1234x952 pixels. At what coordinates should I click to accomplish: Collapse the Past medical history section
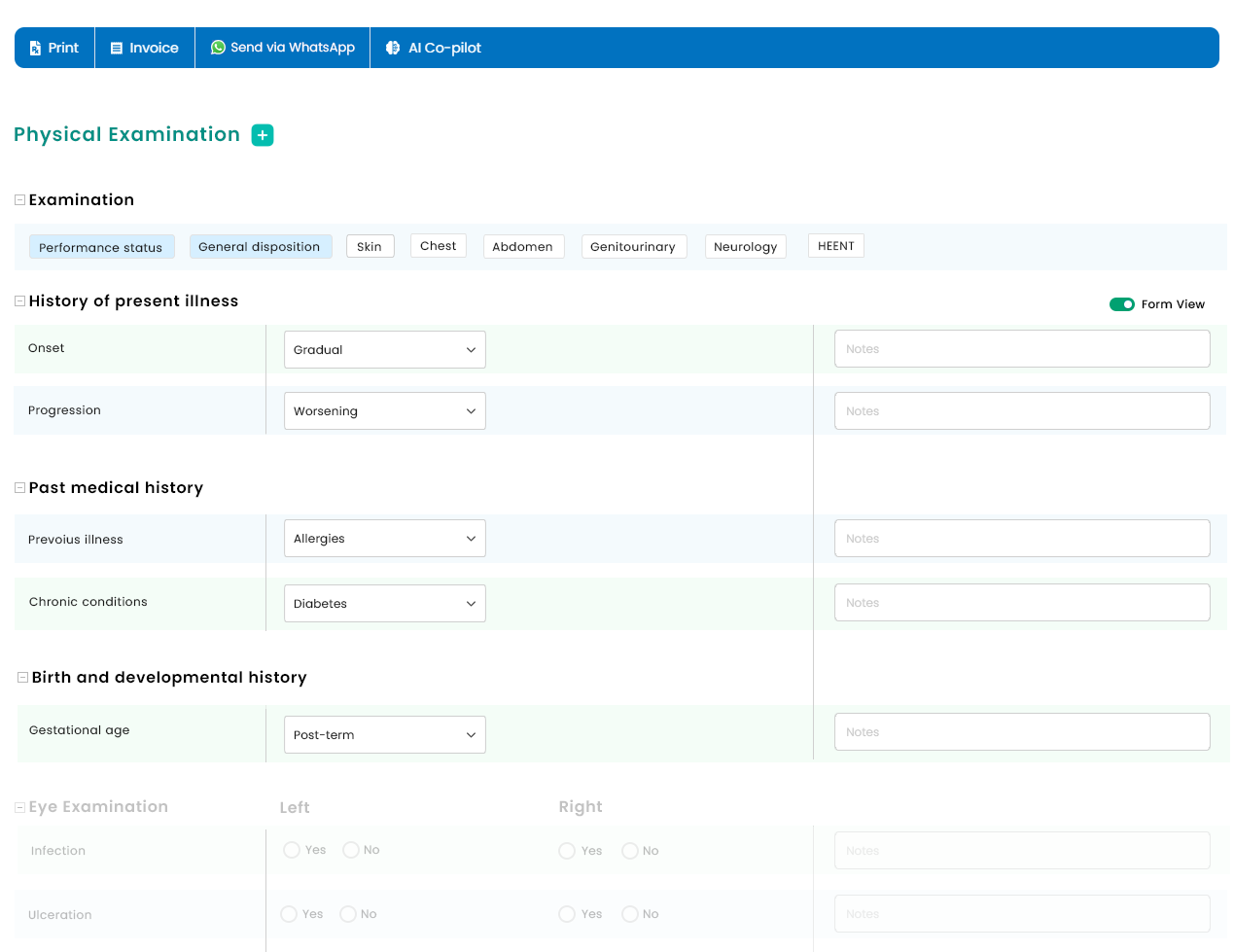19,488
